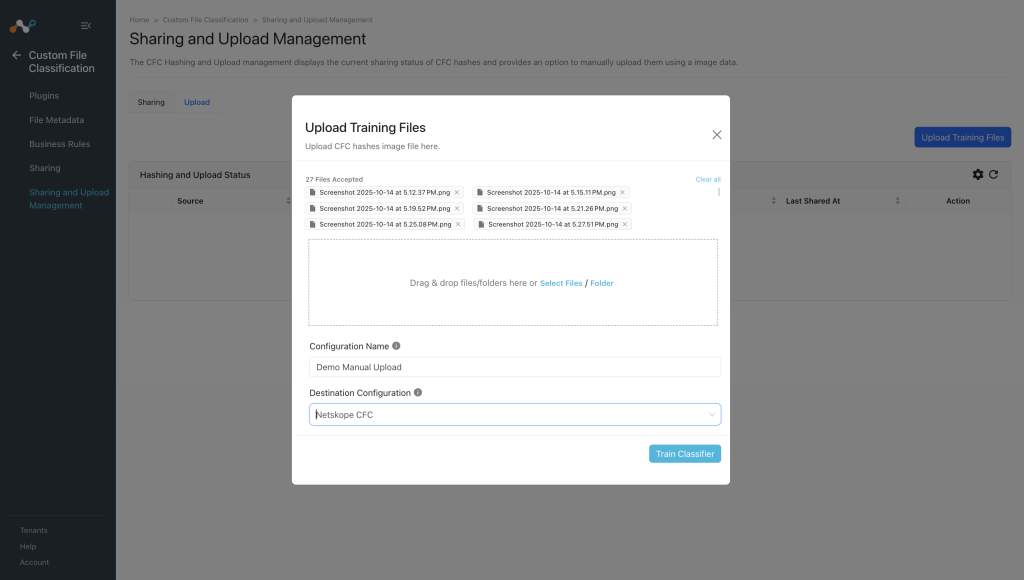Open the Destination Configuration dropdown
Viewport: 1024px width, 580px height.
tap(515, 415)
